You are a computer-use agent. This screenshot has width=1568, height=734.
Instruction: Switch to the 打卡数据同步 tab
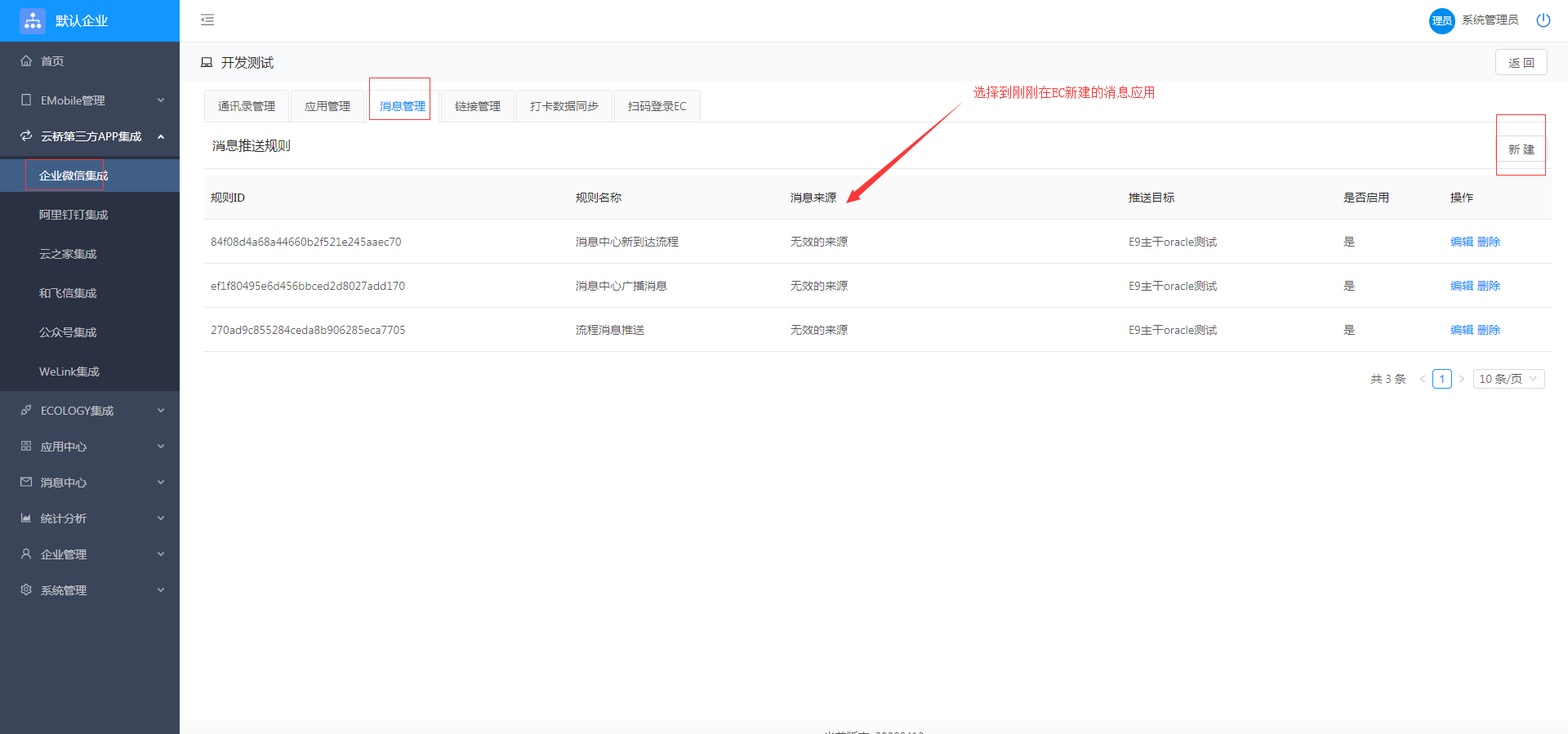point(564,106)
